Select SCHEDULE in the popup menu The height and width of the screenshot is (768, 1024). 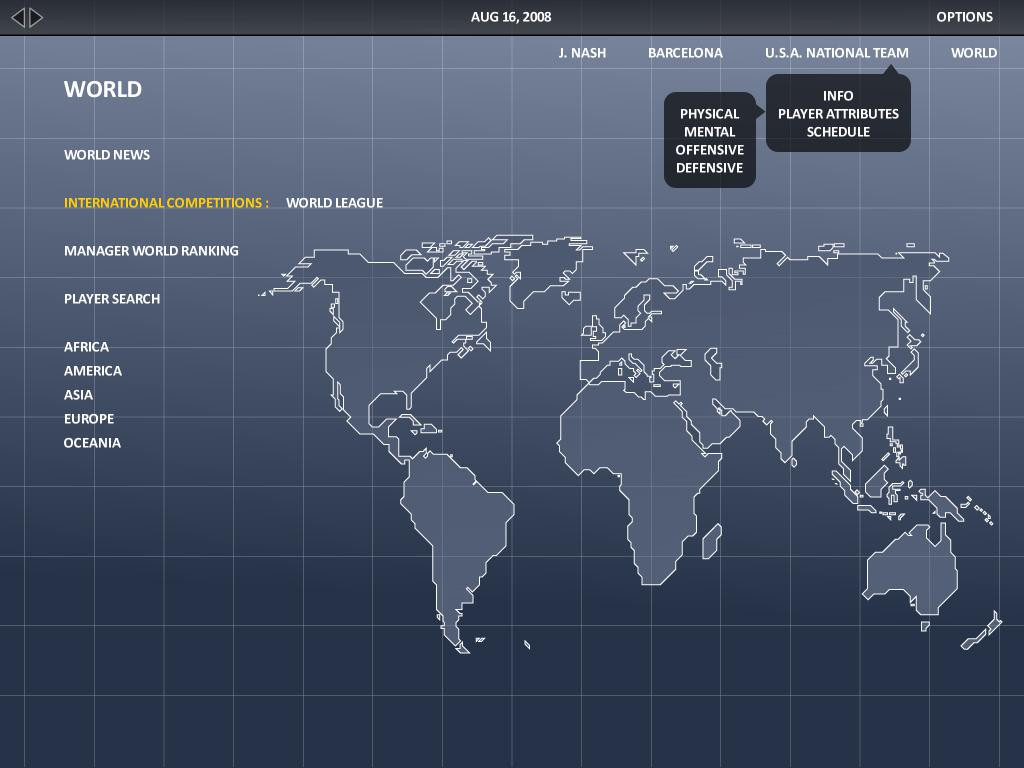coord(838,131)
